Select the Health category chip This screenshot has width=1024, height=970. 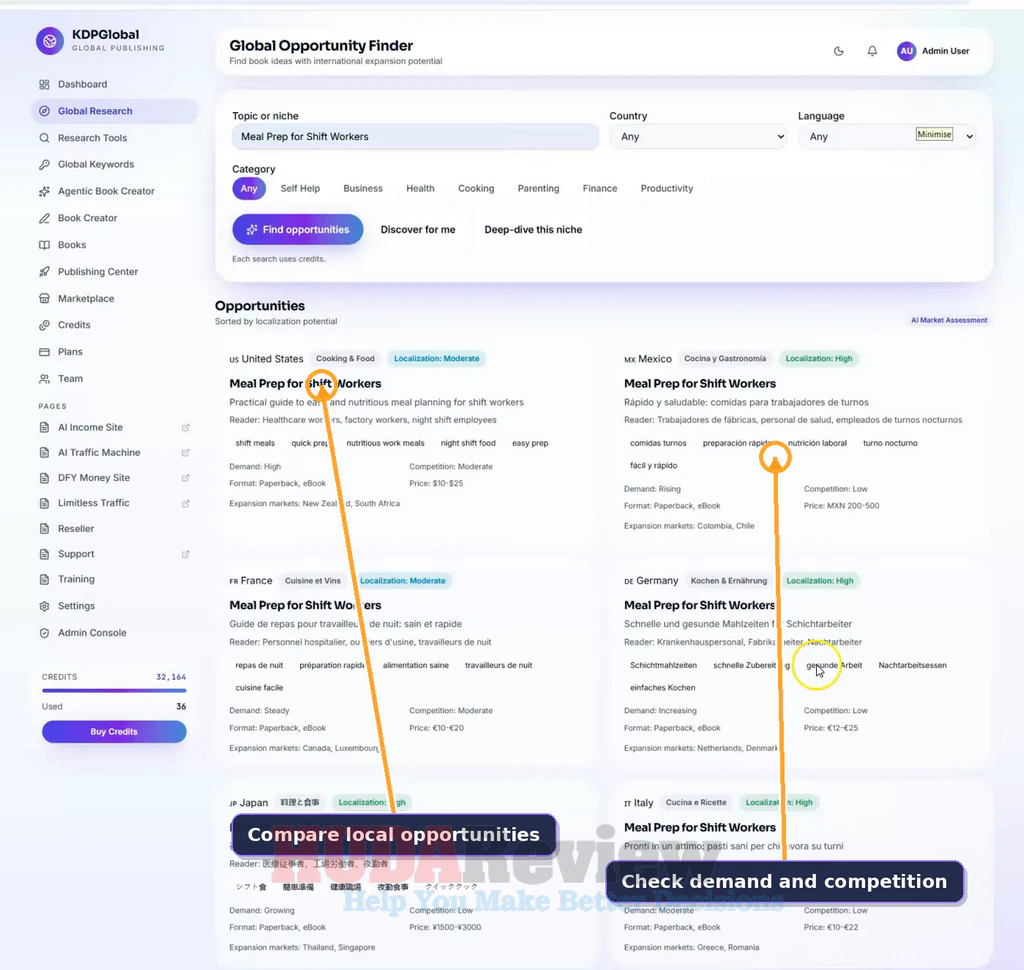click(x=421, y=189)
